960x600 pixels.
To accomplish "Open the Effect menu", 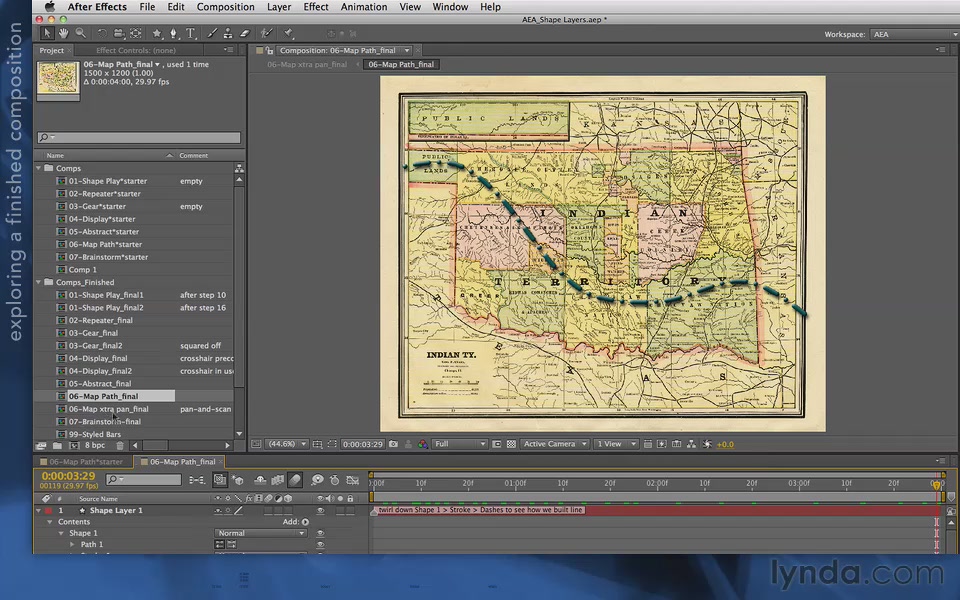I will pos(316,7).
